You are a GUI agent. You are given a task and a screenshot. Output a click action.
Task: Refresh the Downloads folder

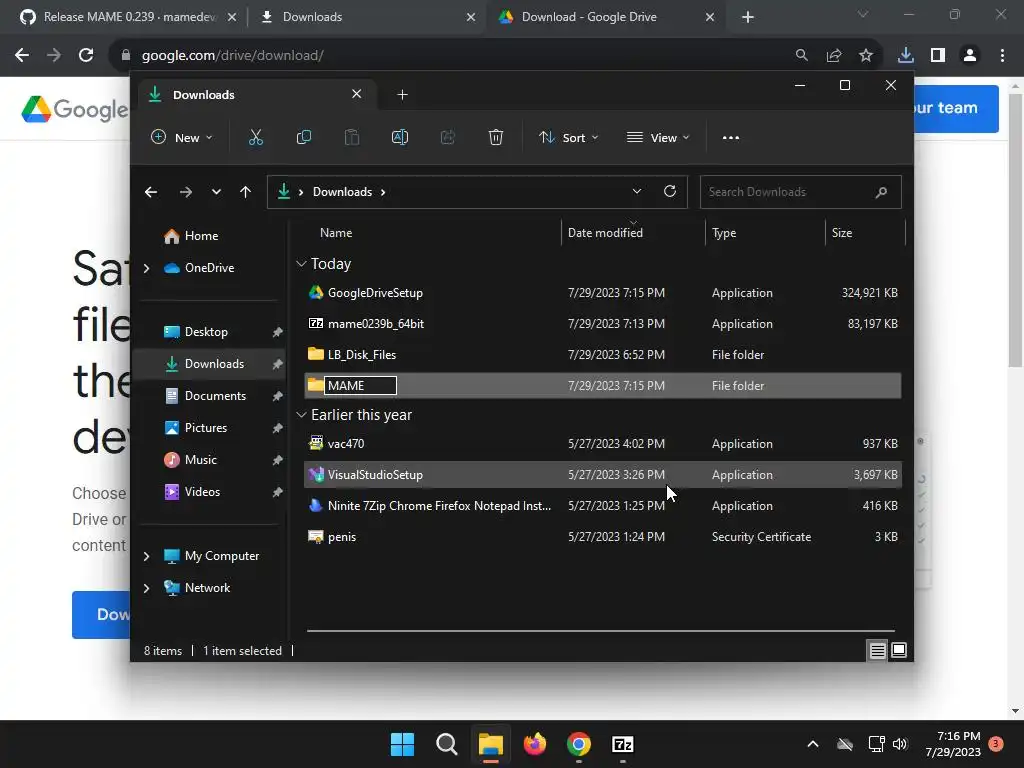[x=670, y=191]
